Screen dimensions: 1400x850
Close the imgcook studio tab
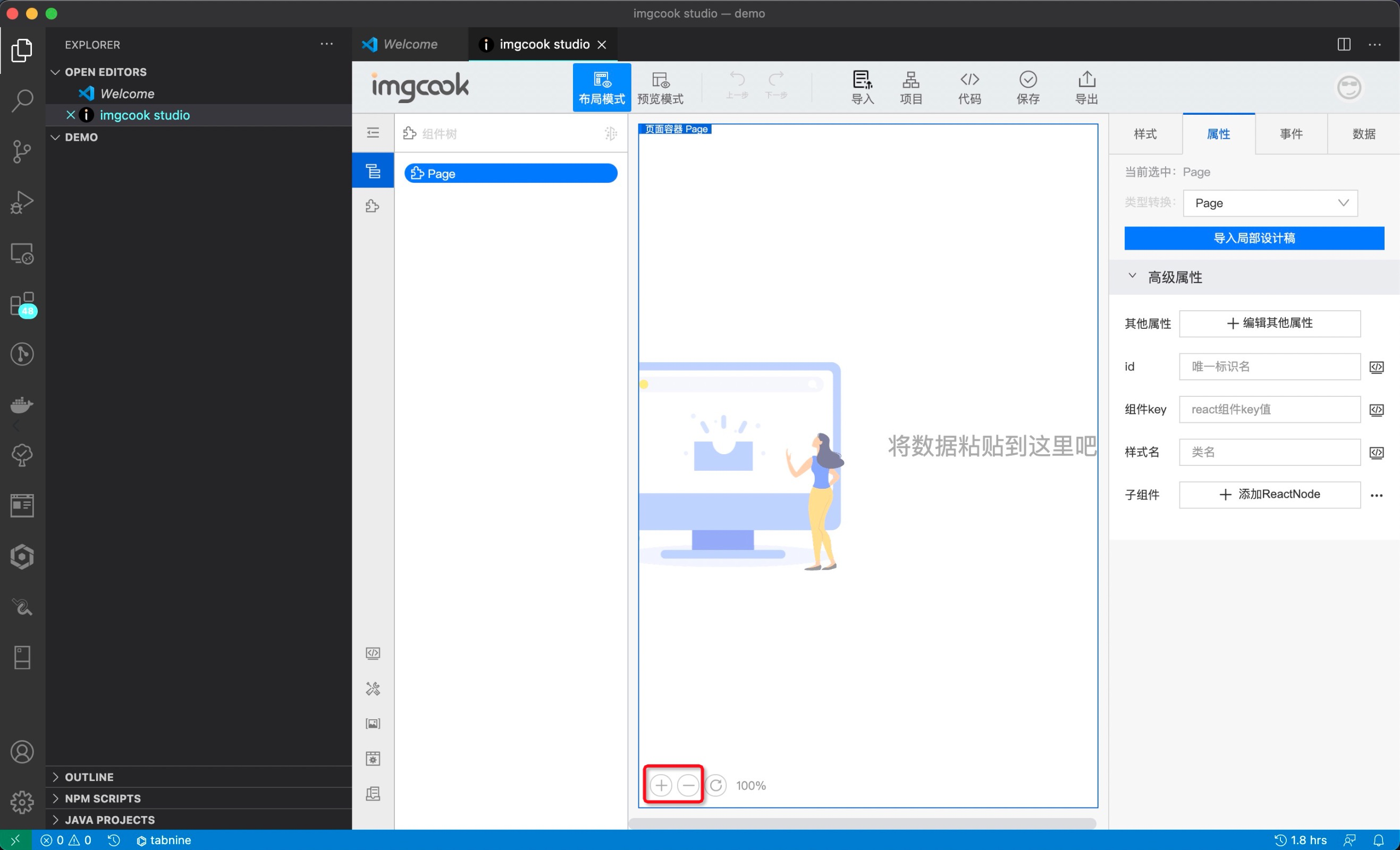[602, 44]
